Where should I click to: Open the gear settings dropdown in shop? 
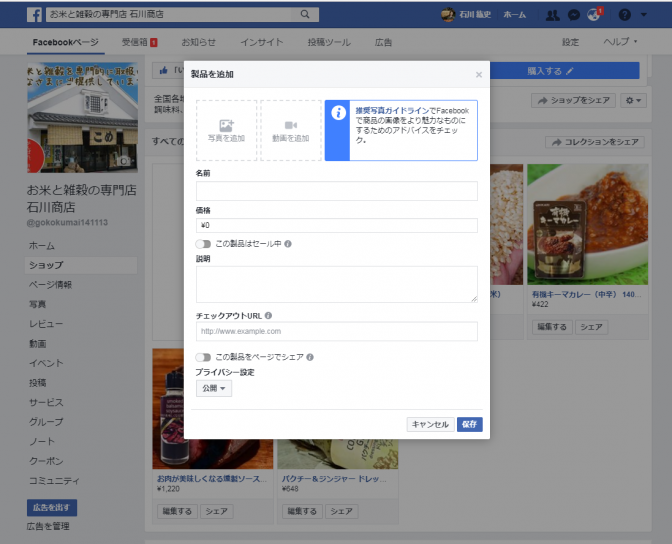coord(633,100)
